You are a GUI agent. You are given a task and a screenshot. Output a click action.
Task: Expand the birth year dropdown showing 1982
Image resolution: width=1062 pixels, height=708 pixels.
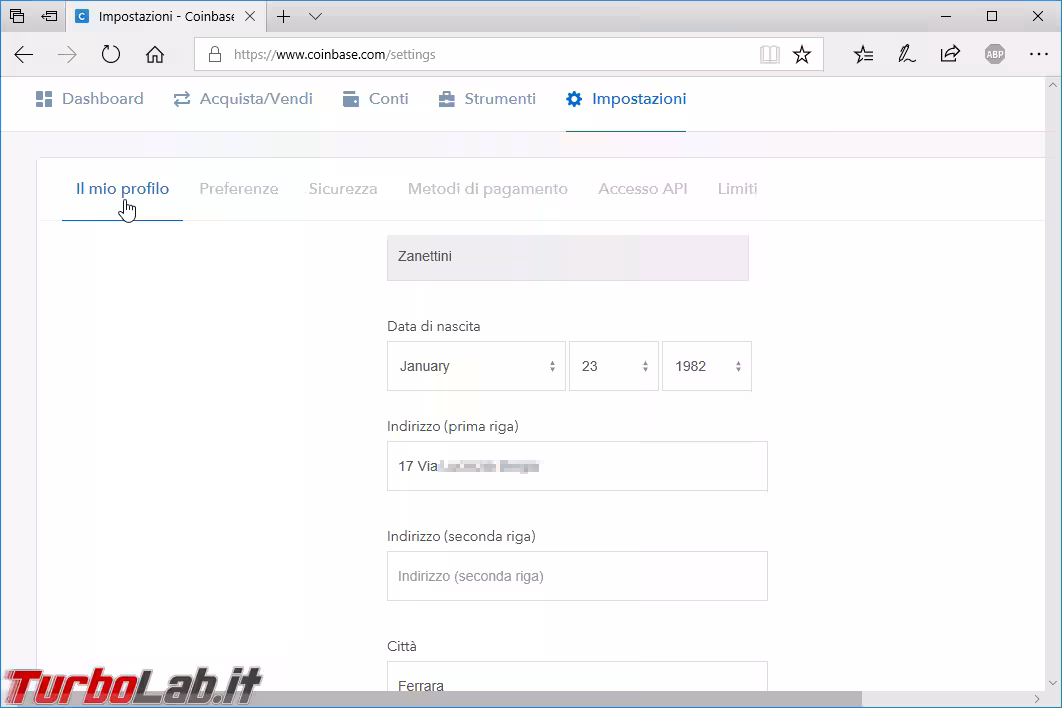[706, 366]
